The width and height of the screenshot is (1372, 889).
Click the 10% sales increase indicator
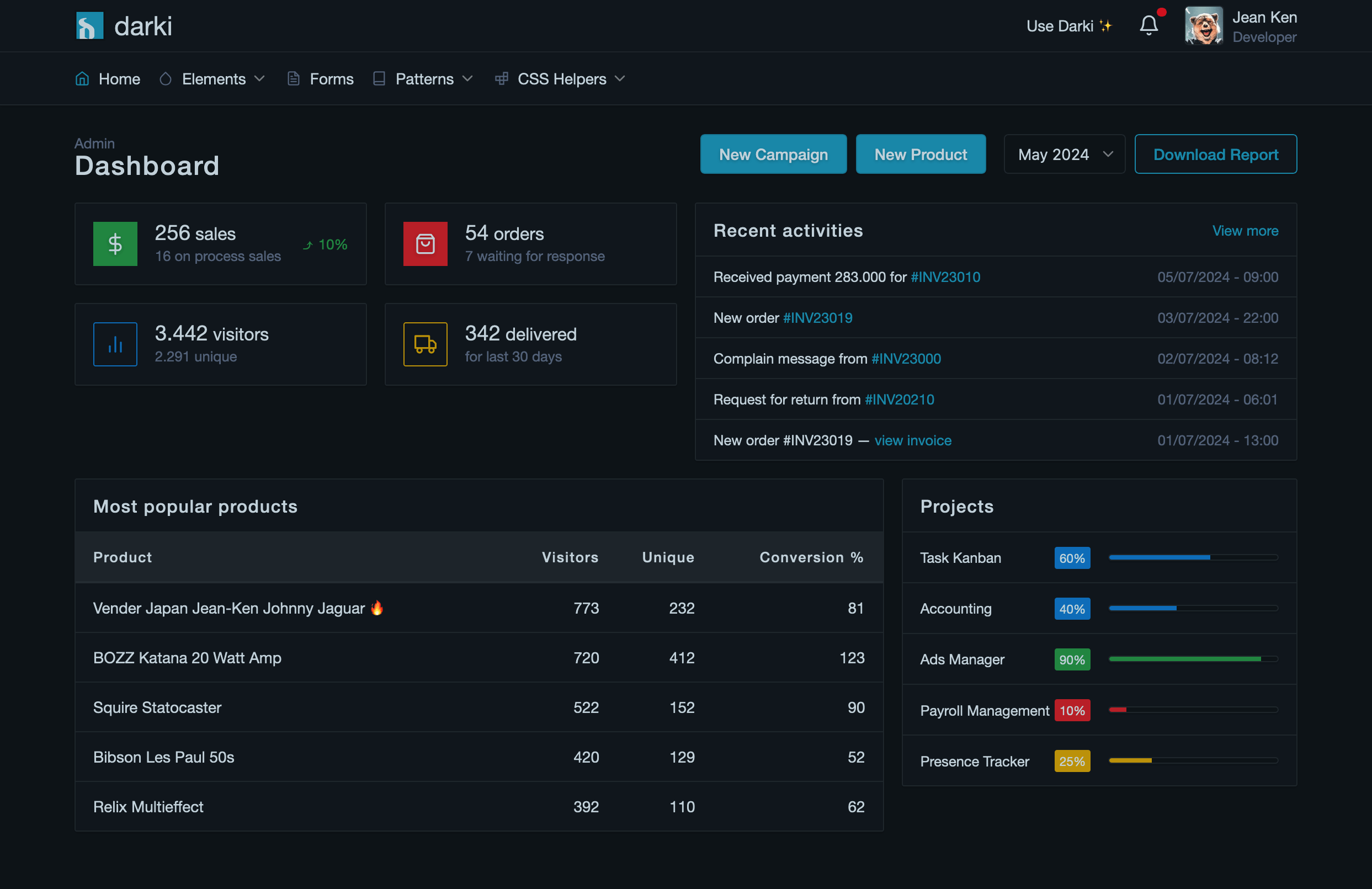[x=325, y=244]
